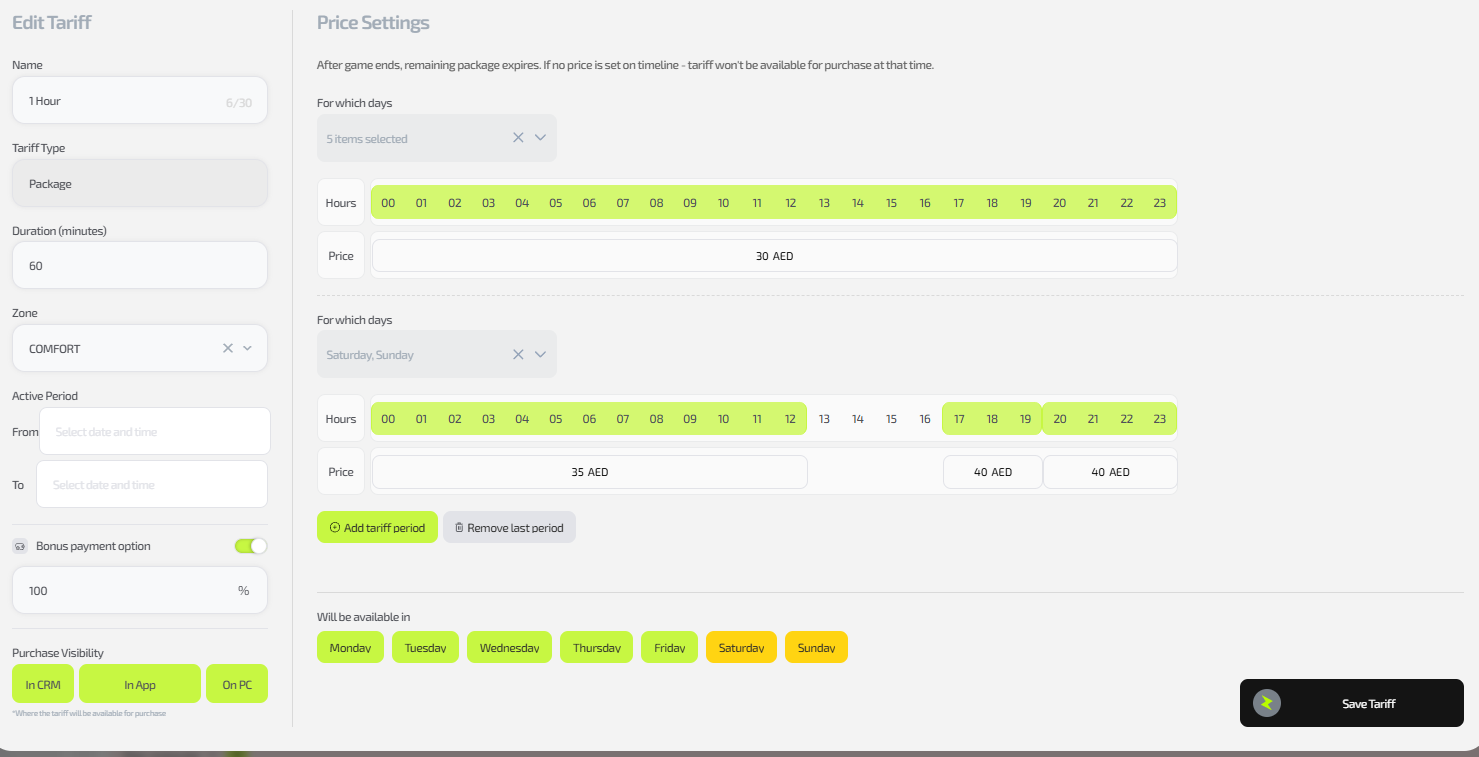Click the Active Period From date field
This screenshot has height=757, width=1479.
point(155,432)
